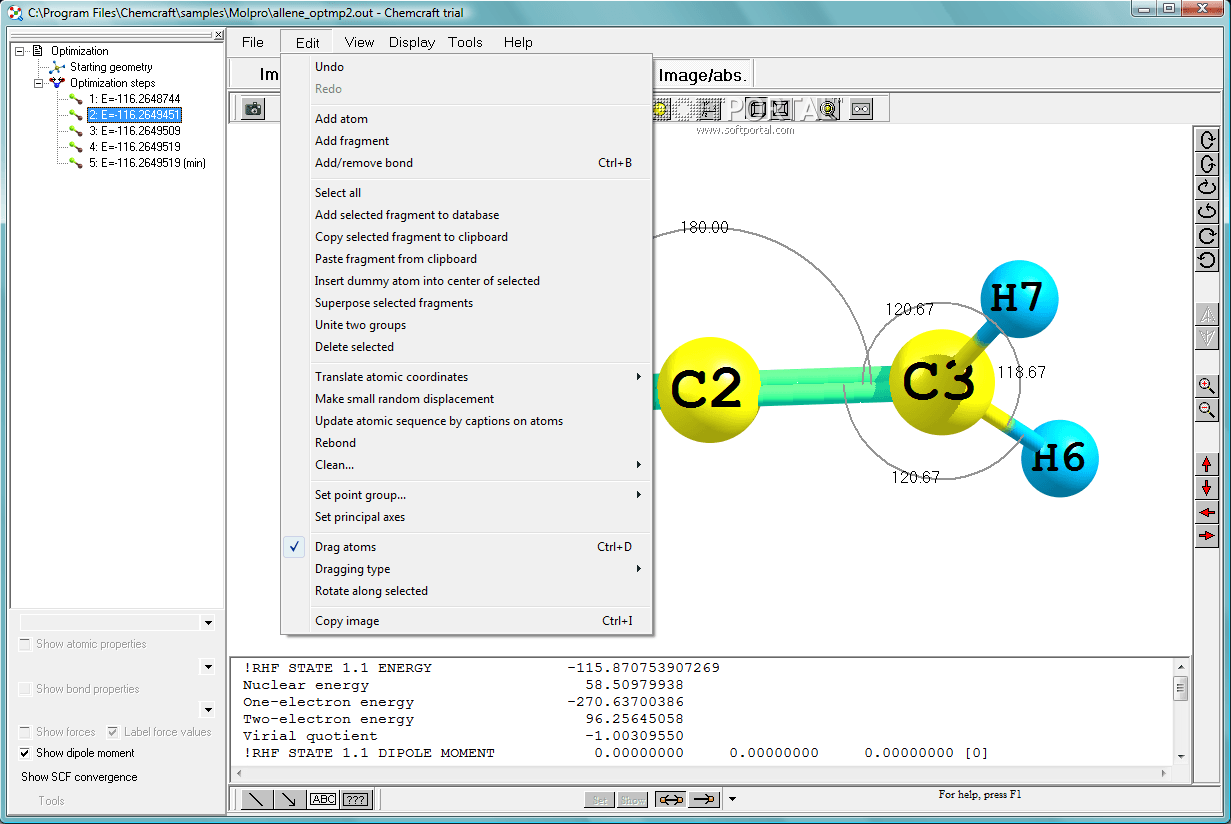This screenshot has width=1231, height=824.
Task: Select step 1: E=-116.2648744
Action: (134, 99)
